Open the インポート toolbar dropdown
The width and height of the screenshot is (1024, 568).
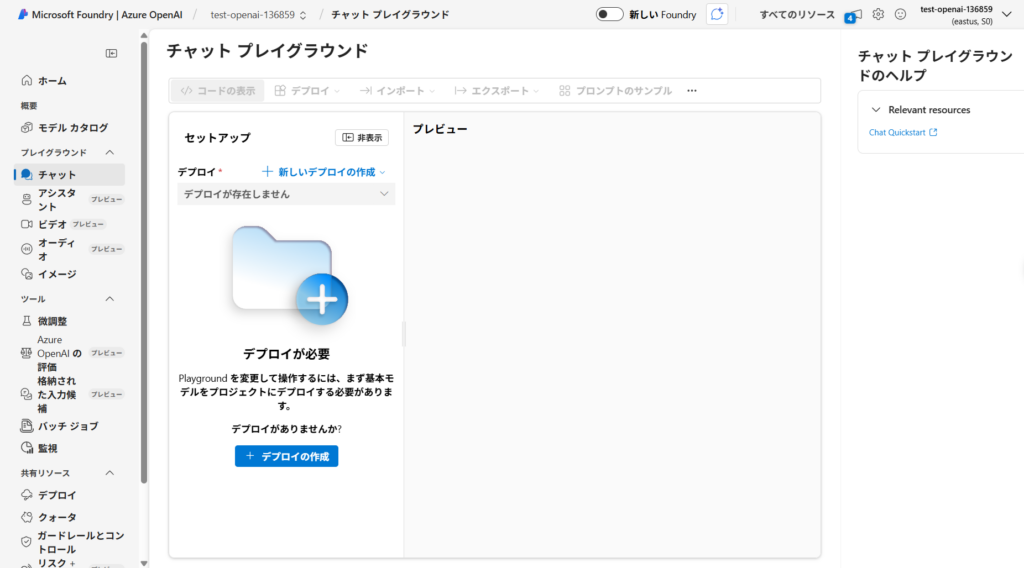pyautogui.click(x=397, y=91)
